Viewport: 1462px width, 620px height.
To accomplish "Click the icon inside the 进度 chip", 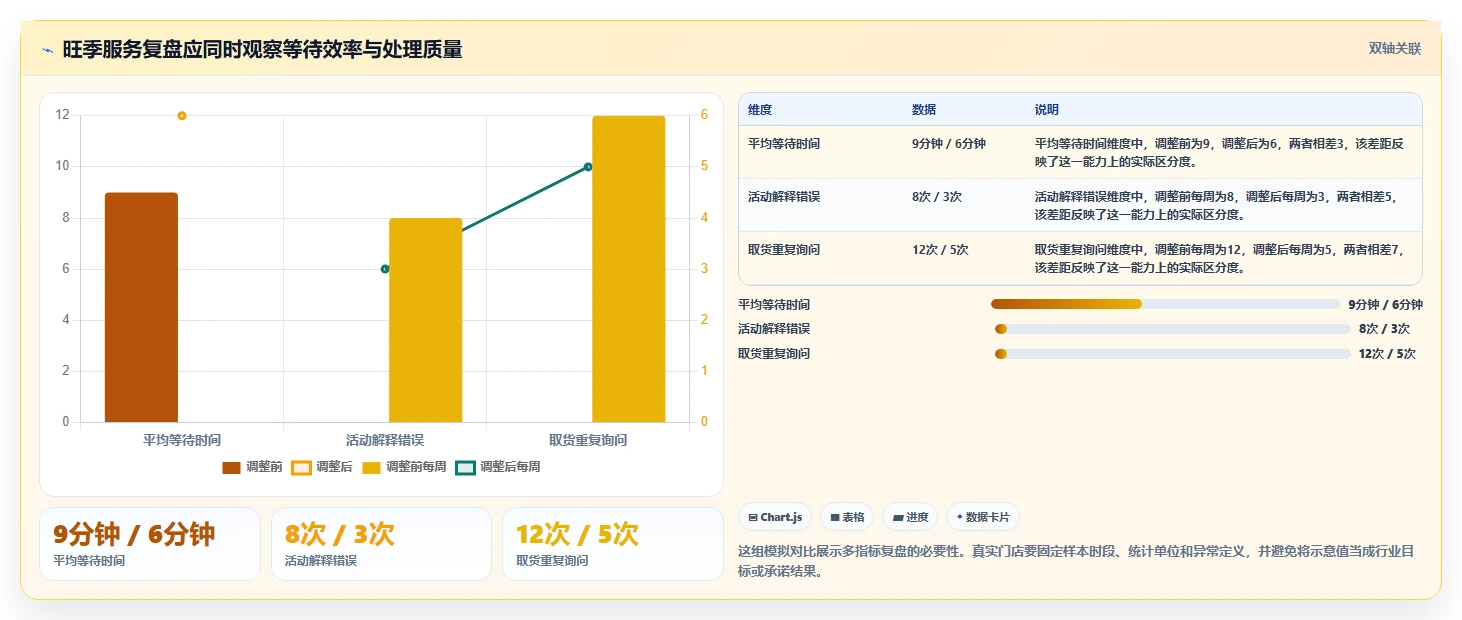I will [897, 517].
